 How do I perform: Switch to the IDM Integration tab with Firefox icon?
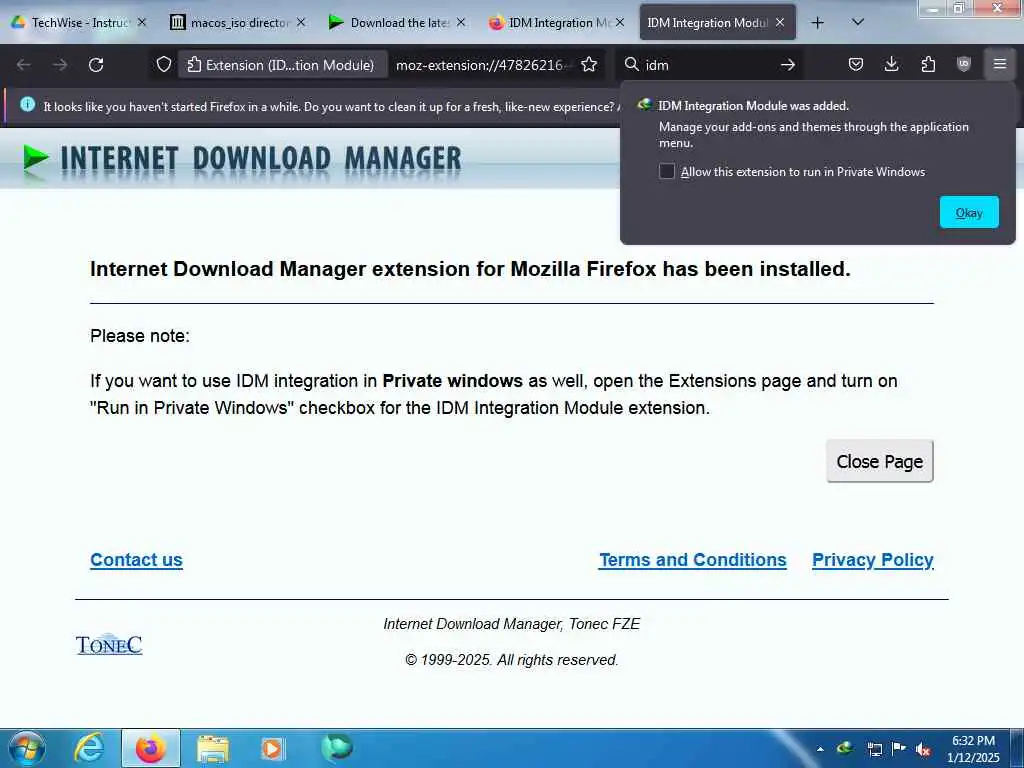click(557, 23)
